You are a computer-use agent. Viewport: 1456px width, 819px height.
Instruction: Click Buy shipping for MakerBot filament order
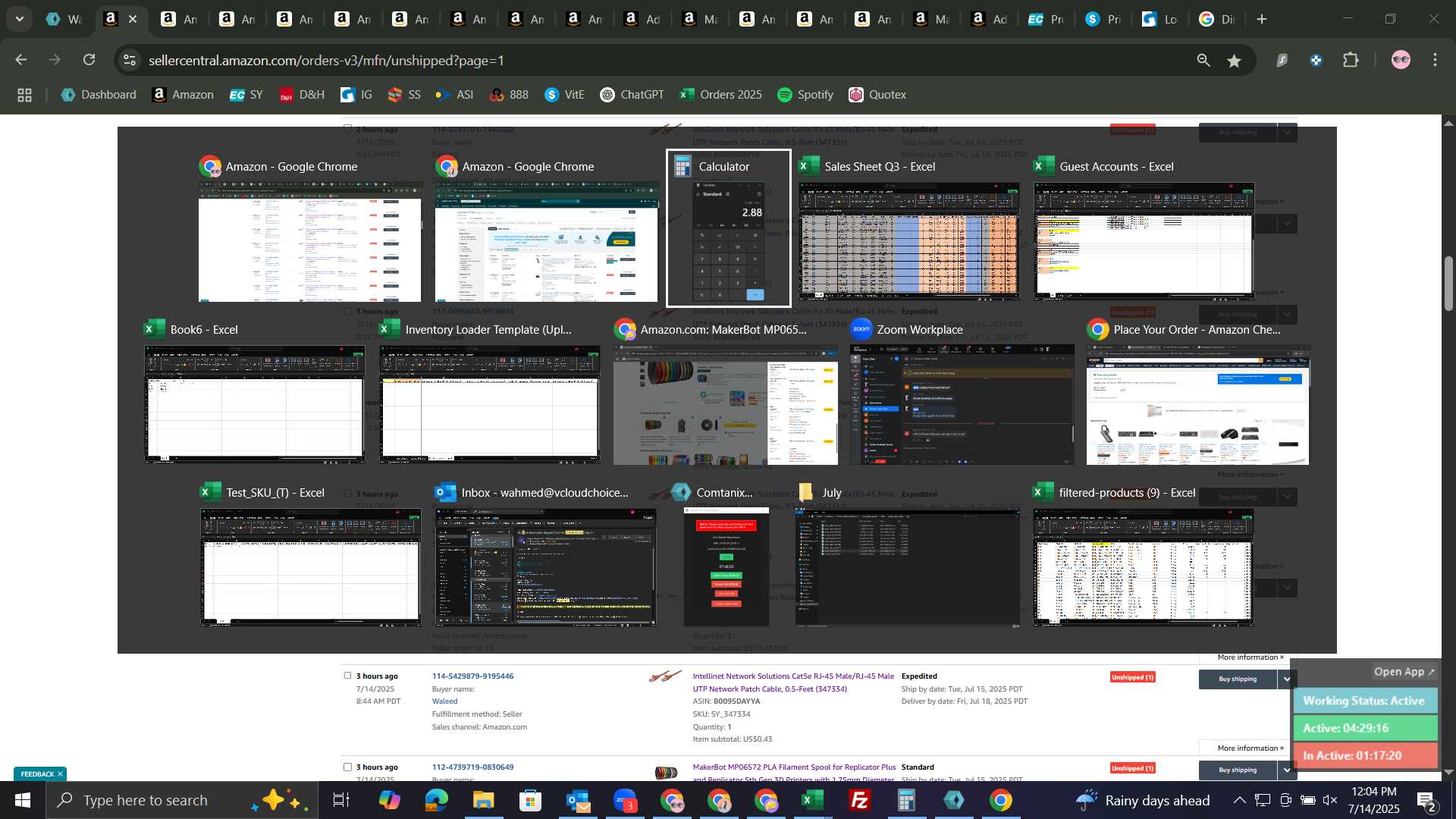pos(1238,770)
